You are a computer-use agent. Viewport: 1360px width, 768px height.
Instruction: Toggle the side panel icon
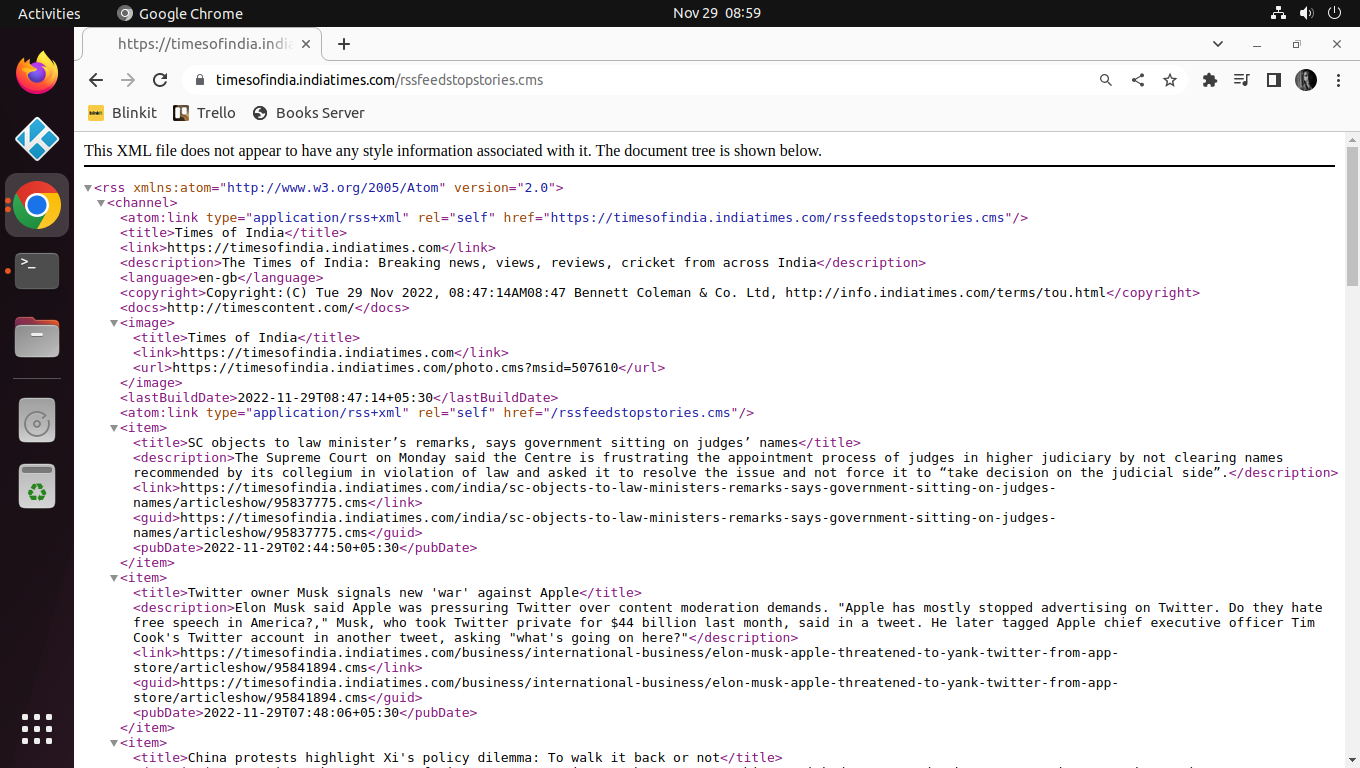coord(1274,80)
